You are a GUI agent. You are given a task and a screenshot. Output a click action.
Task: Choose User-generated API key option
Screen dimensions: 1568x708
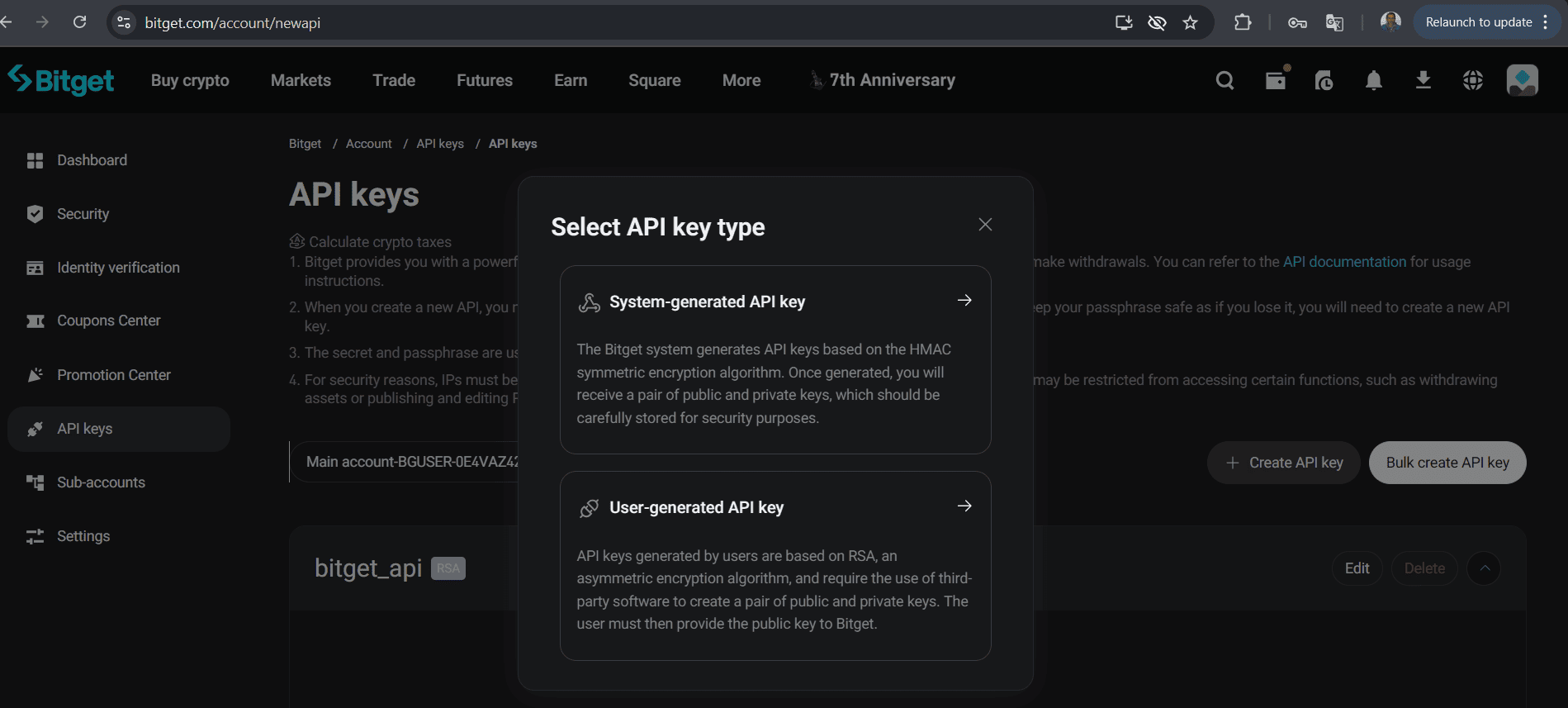coord(775,566)
